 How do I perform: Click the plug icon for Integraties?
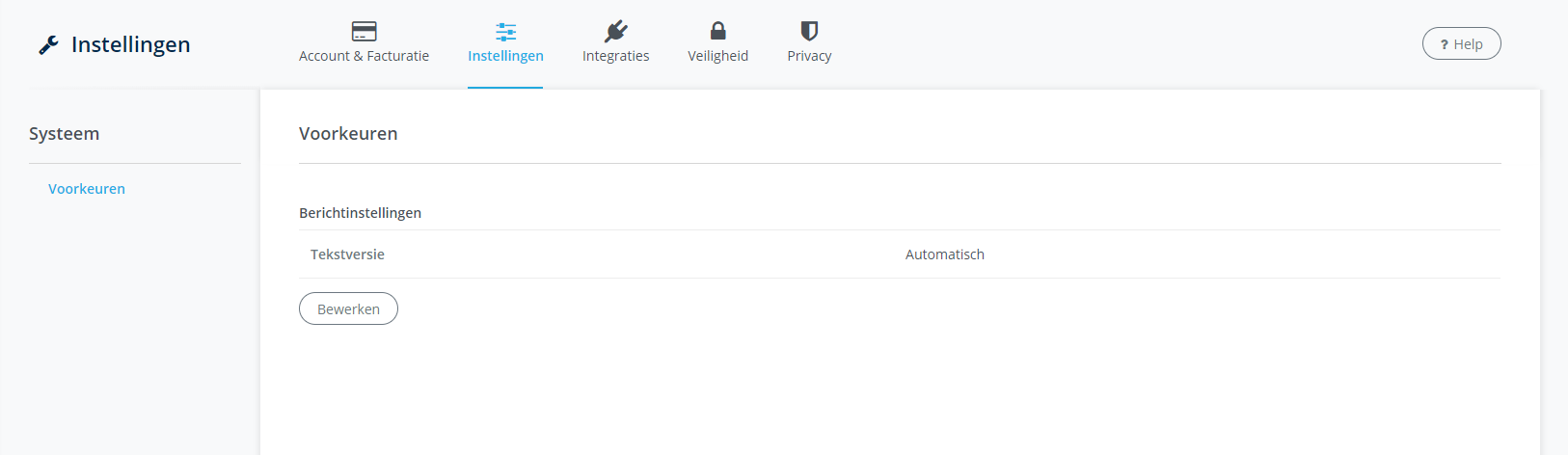(x=615, y=31)
